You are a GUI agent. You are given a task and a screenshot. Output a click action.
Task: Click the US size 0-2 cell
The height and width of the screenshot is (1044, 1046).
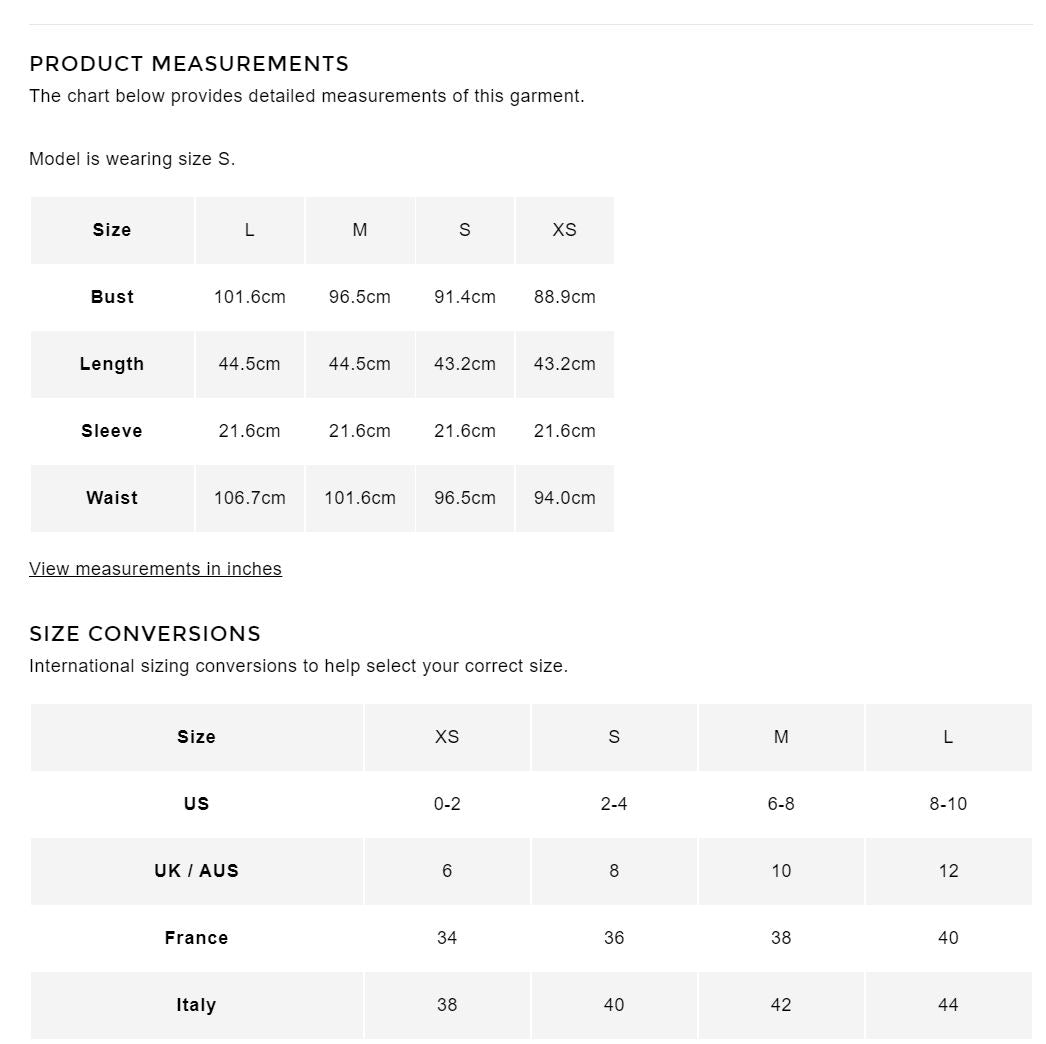(x=447, y=804)
